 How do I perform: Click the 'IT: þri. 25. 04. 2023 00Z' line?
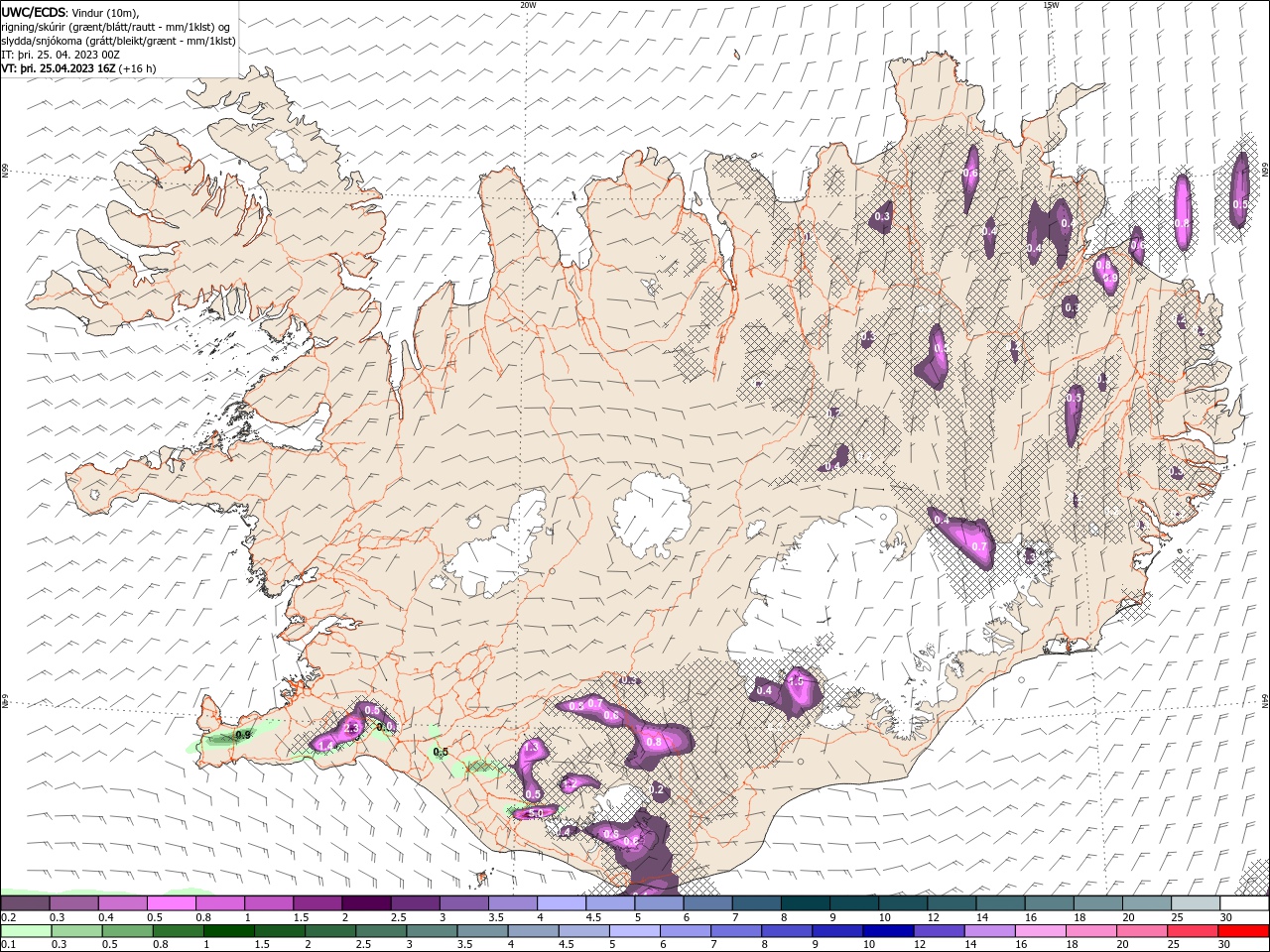click(x=61, y=55)
